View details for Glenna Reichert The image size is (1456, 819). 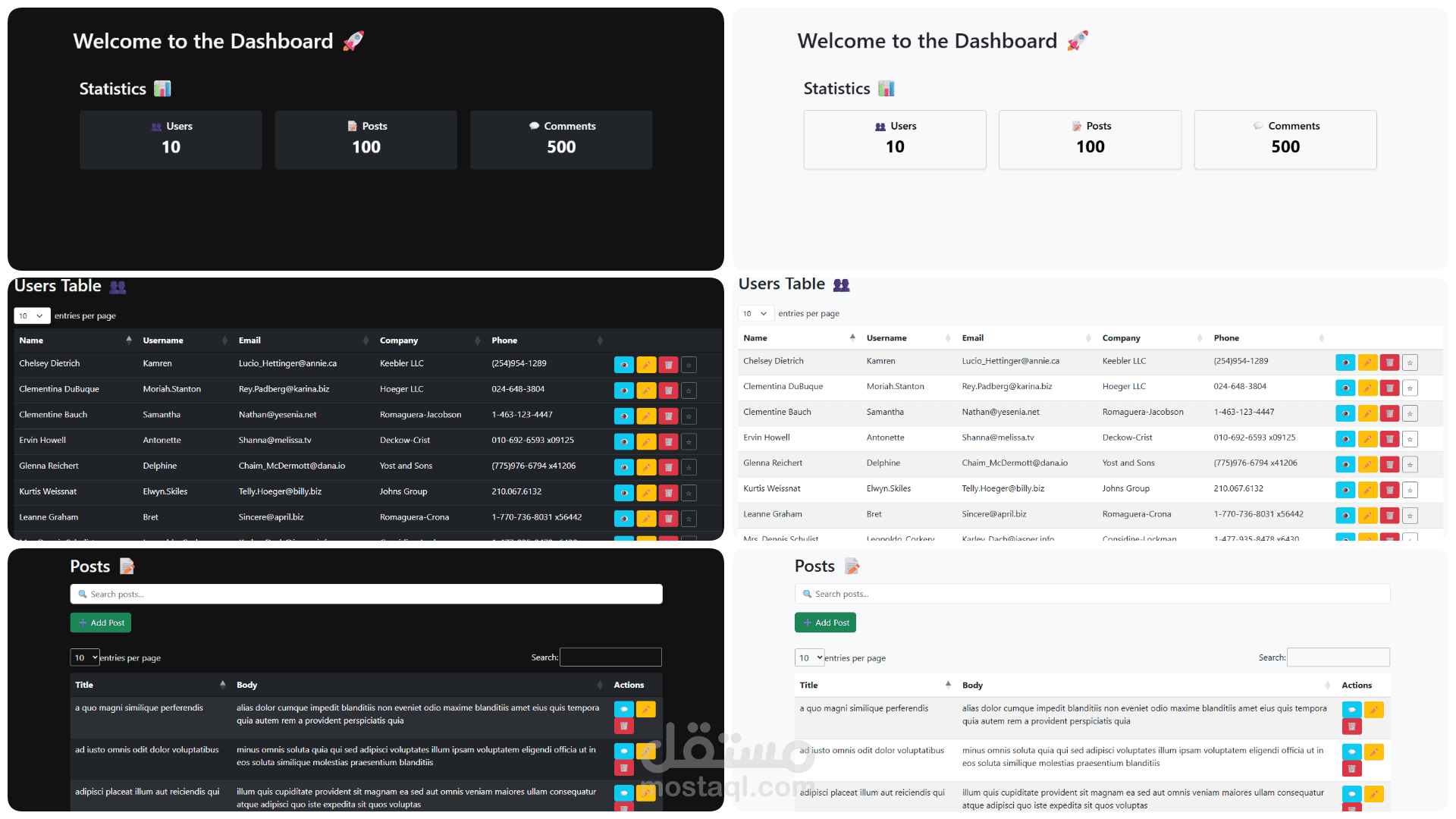coord(623,467)
